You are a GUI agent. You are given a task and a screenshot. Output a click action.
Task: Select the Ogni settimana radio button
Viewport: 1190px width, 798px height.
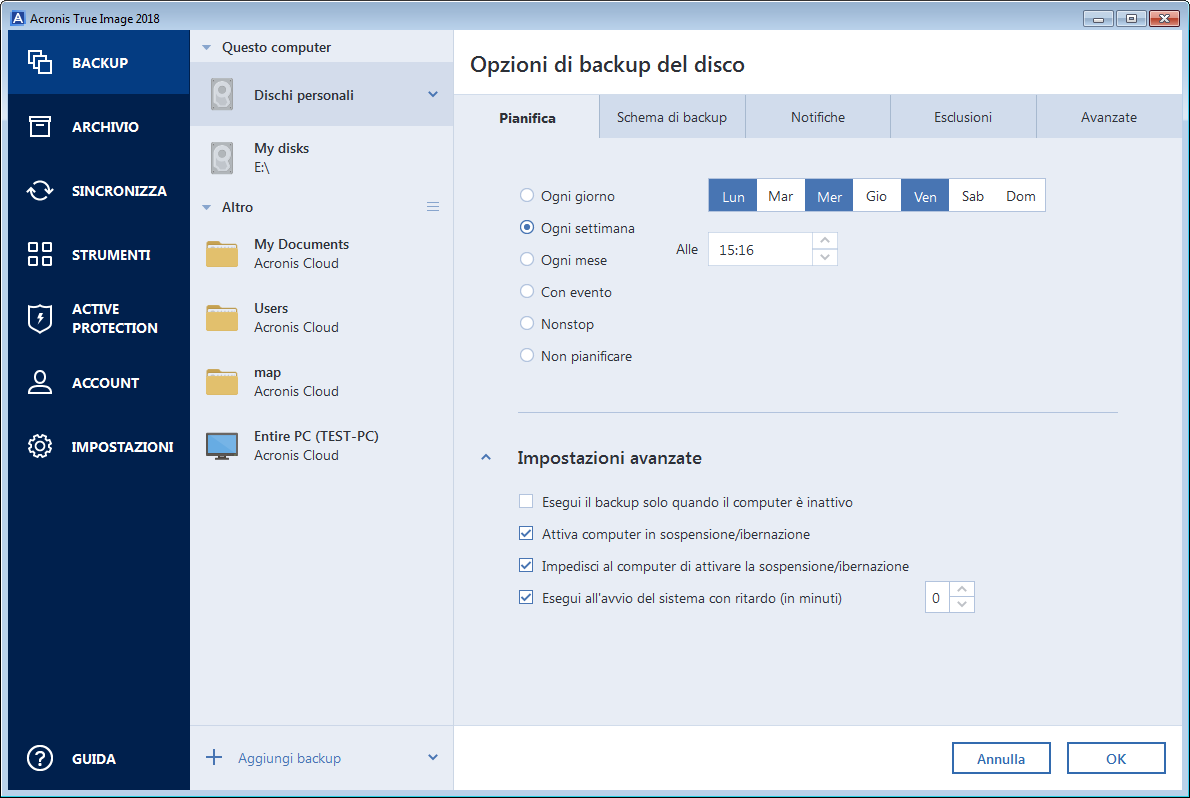527,227
